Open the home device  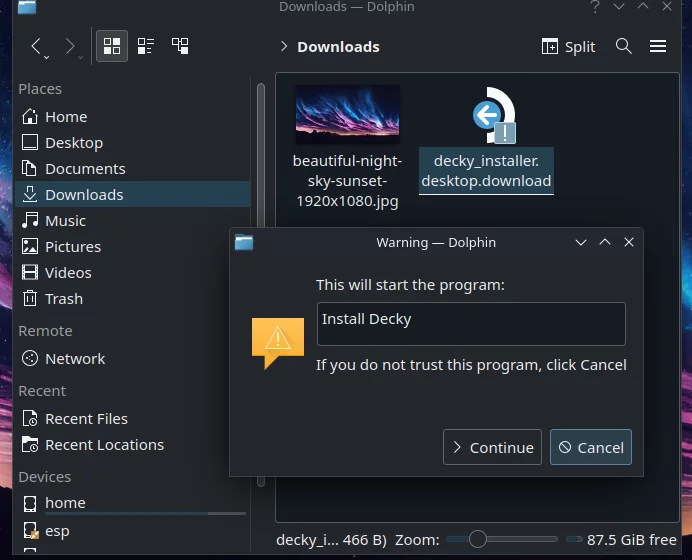pos(132,503)
